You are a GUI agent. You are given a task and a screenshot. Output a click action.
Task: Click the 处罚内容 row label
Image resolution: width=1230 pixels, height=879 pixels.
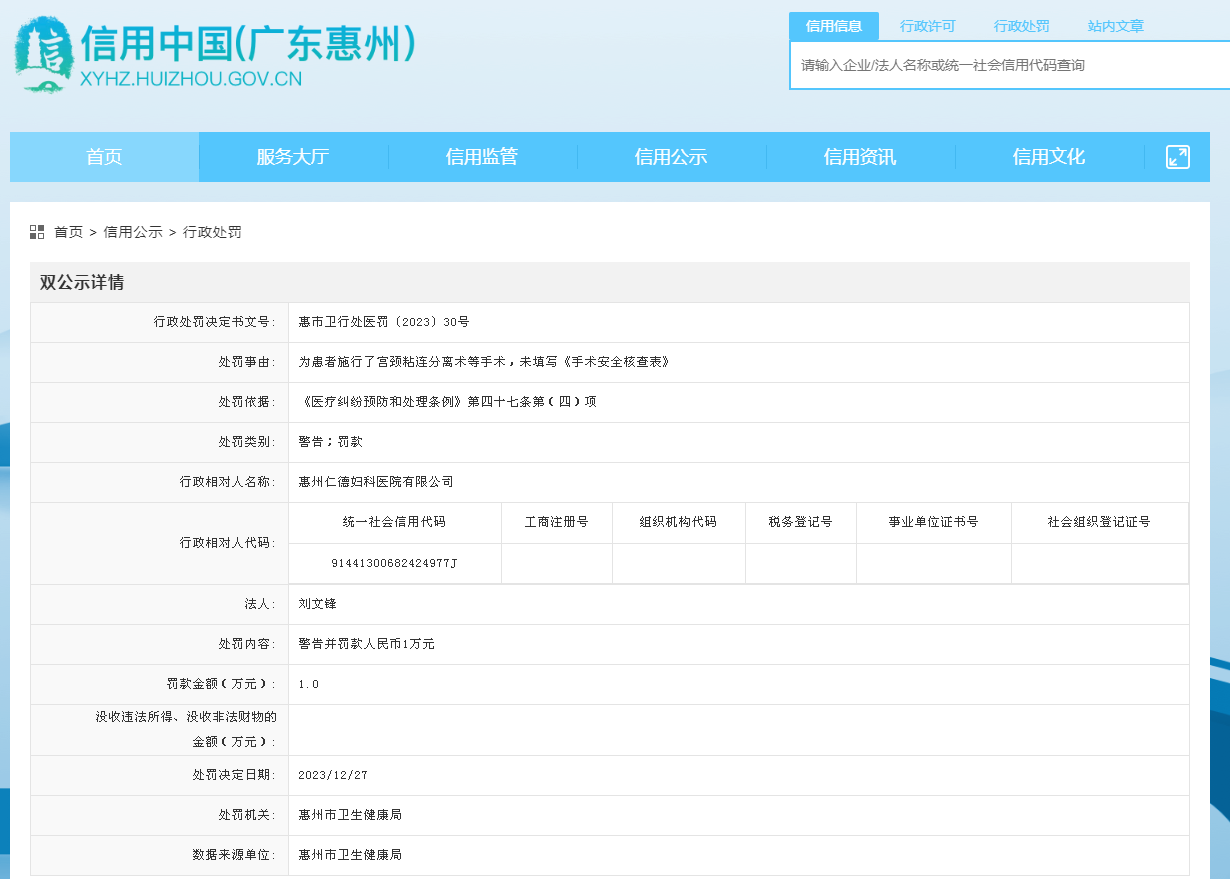248,644
